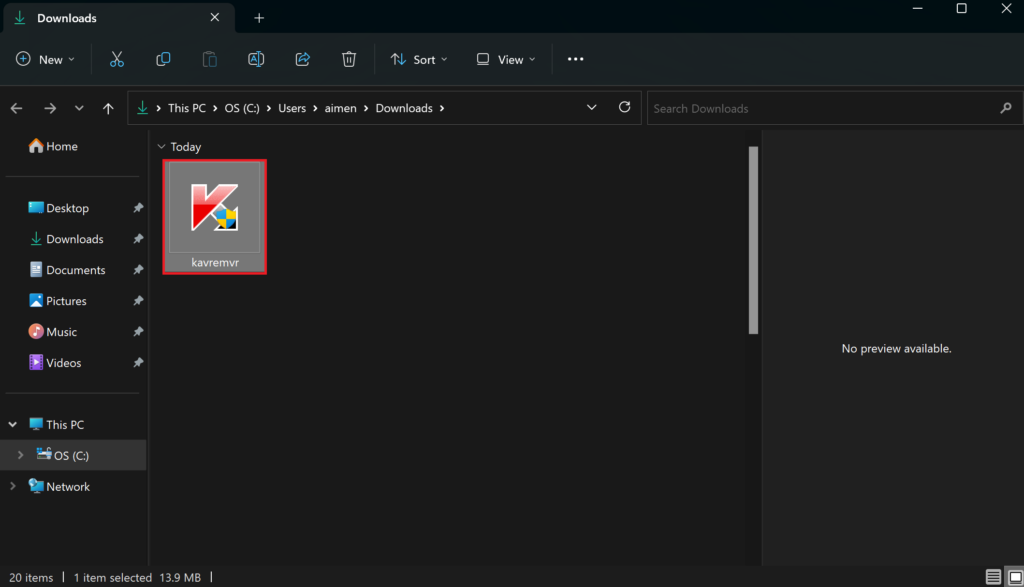
Task: Unpin Documents using its pin icon
Action: [138, 270]
